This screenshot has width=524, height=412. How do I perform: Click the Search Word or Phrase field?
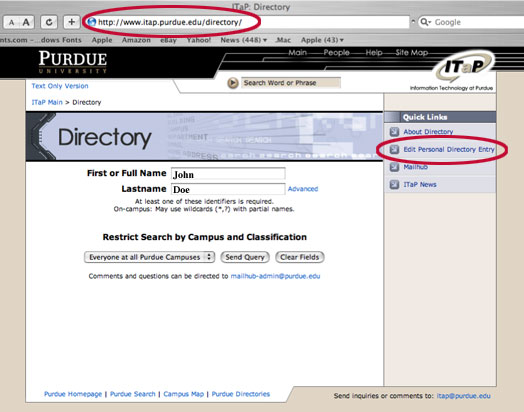coord(291,83)
